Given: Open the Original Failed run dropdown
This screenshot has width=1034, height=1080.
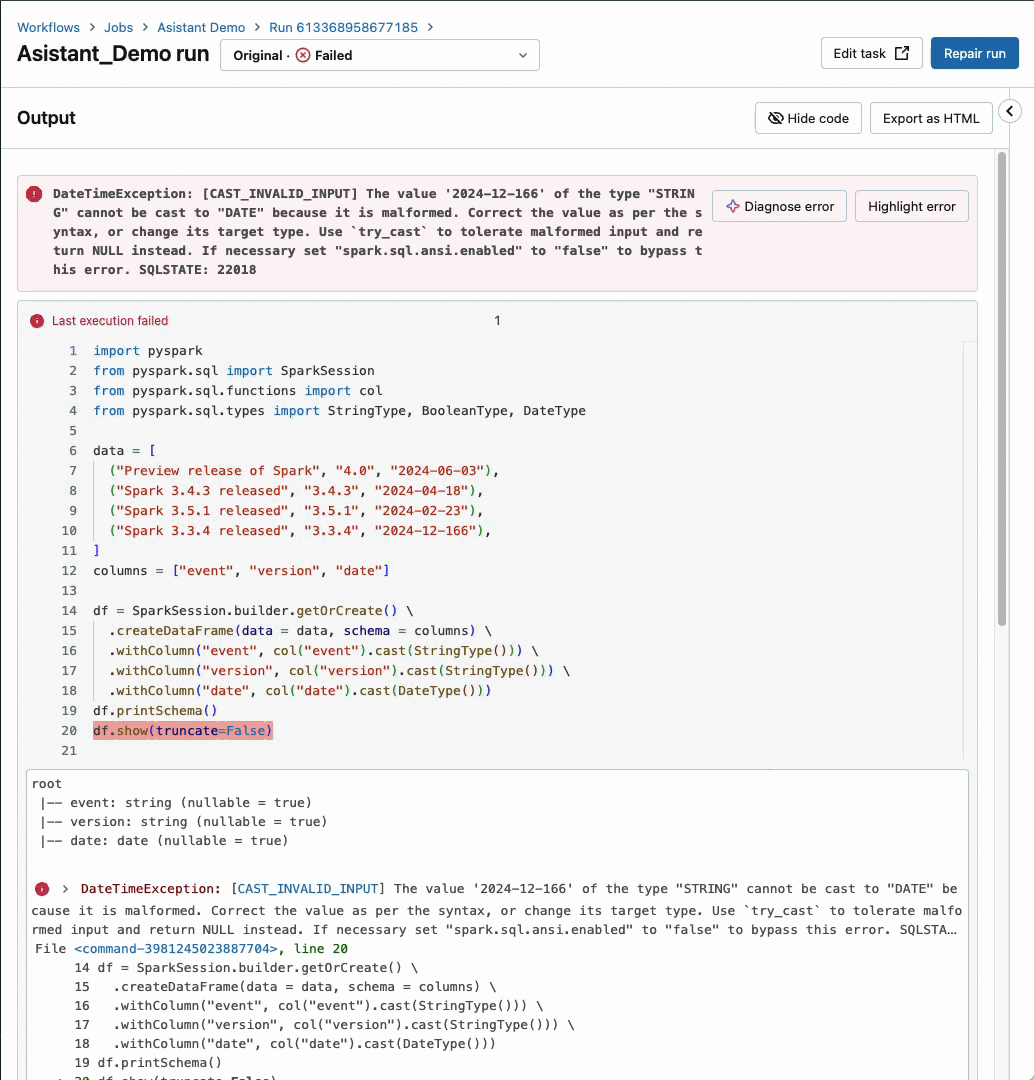Looking at the screenshot, I should (379, 56).
